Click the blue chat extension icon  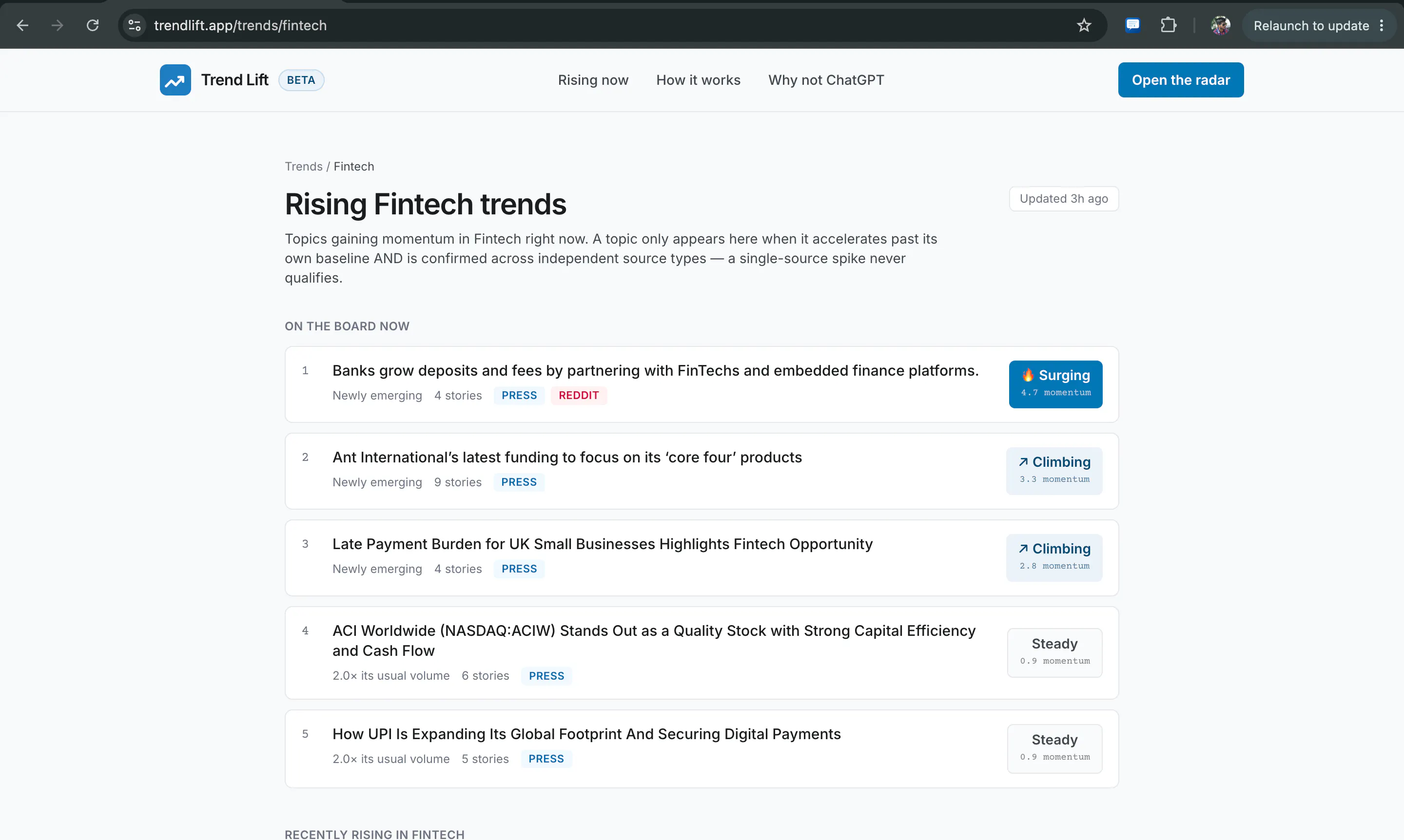pos(1132,25)
